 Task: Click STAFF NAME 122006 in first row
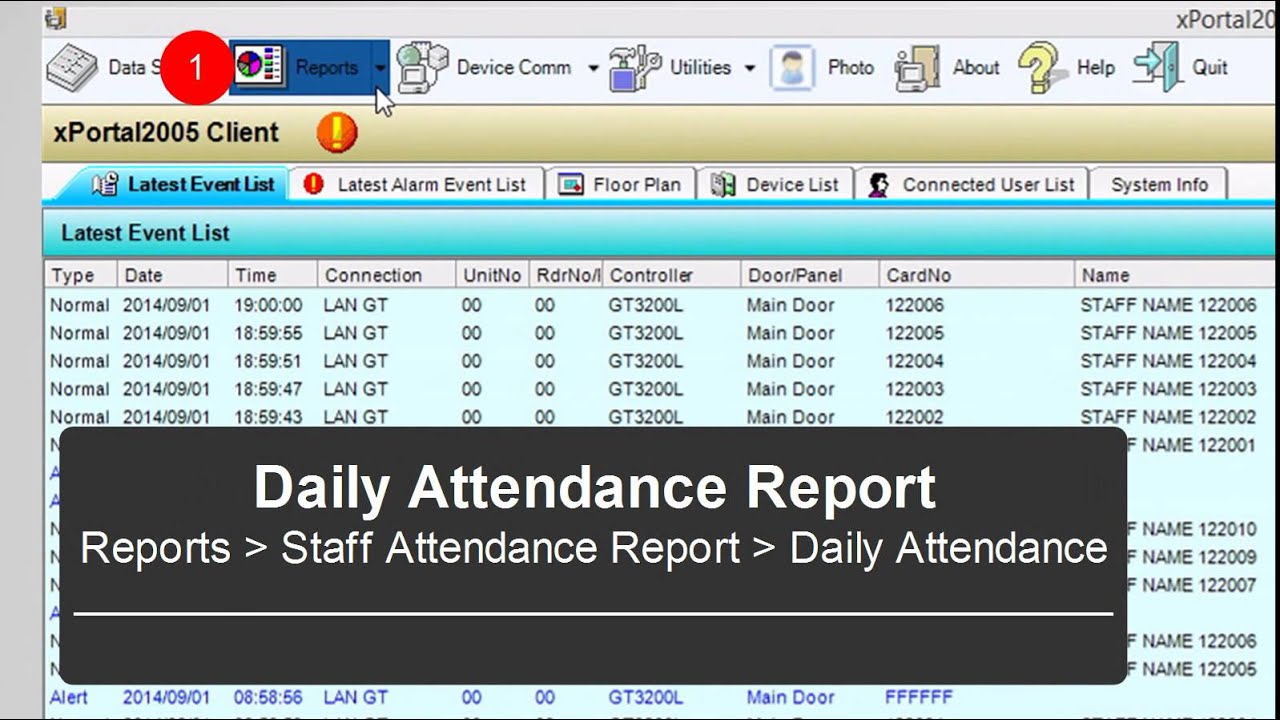click(x=1168, y=305)
